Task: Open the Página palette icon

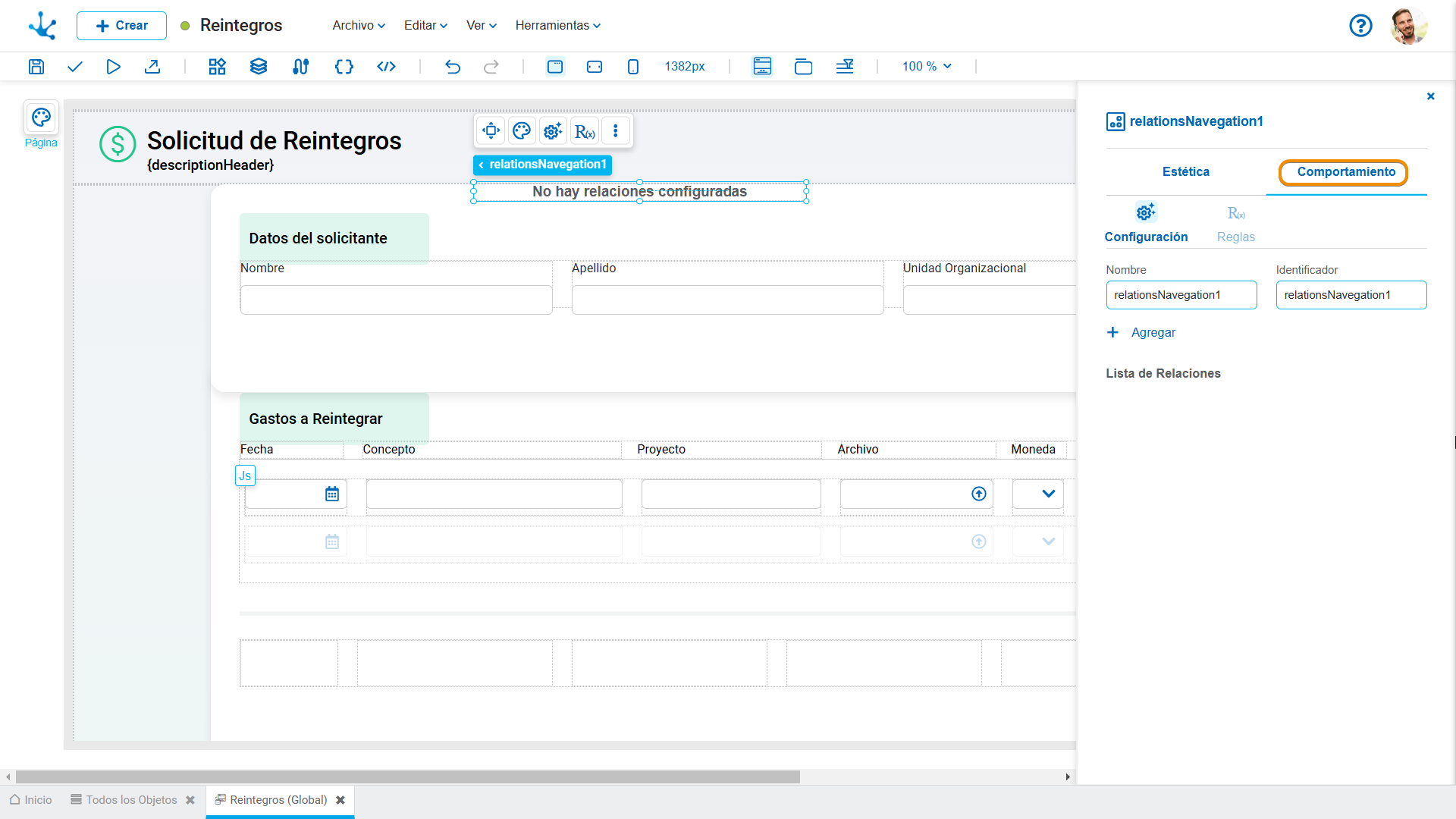Action: (41, 118)
